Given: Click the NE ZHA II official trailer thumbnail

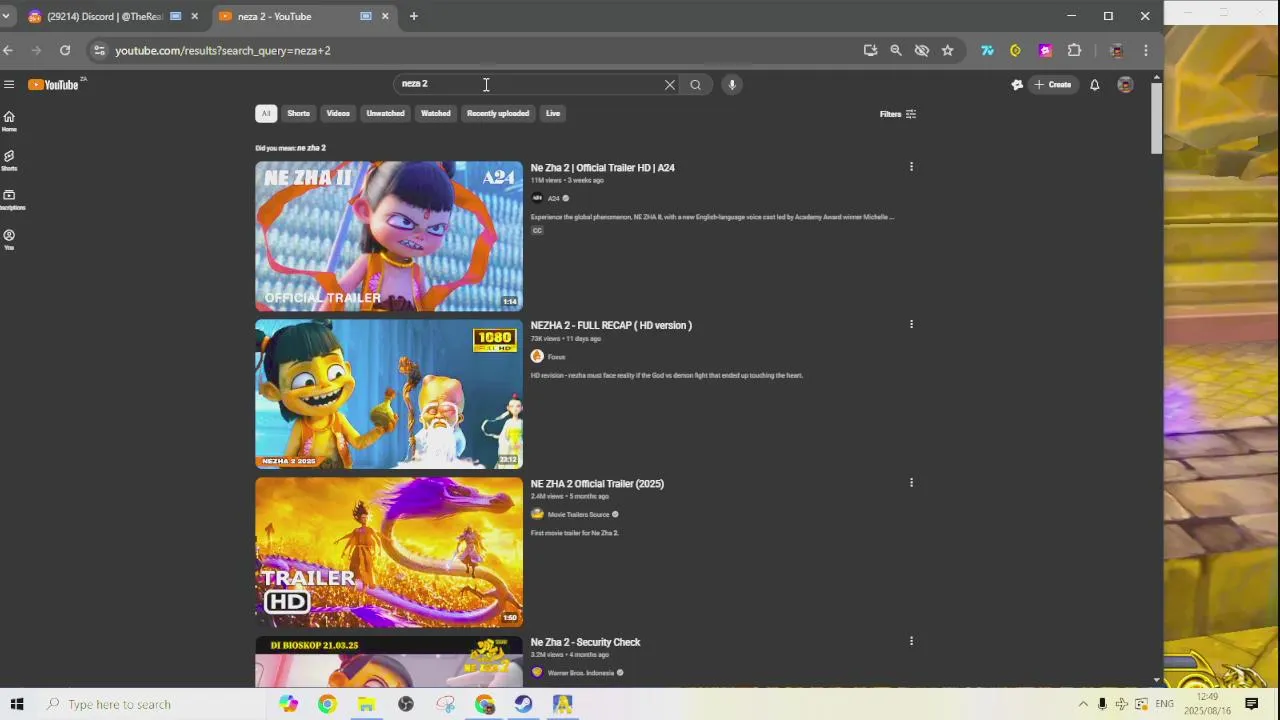Looking at the screenshot, I should click(389, 236).
